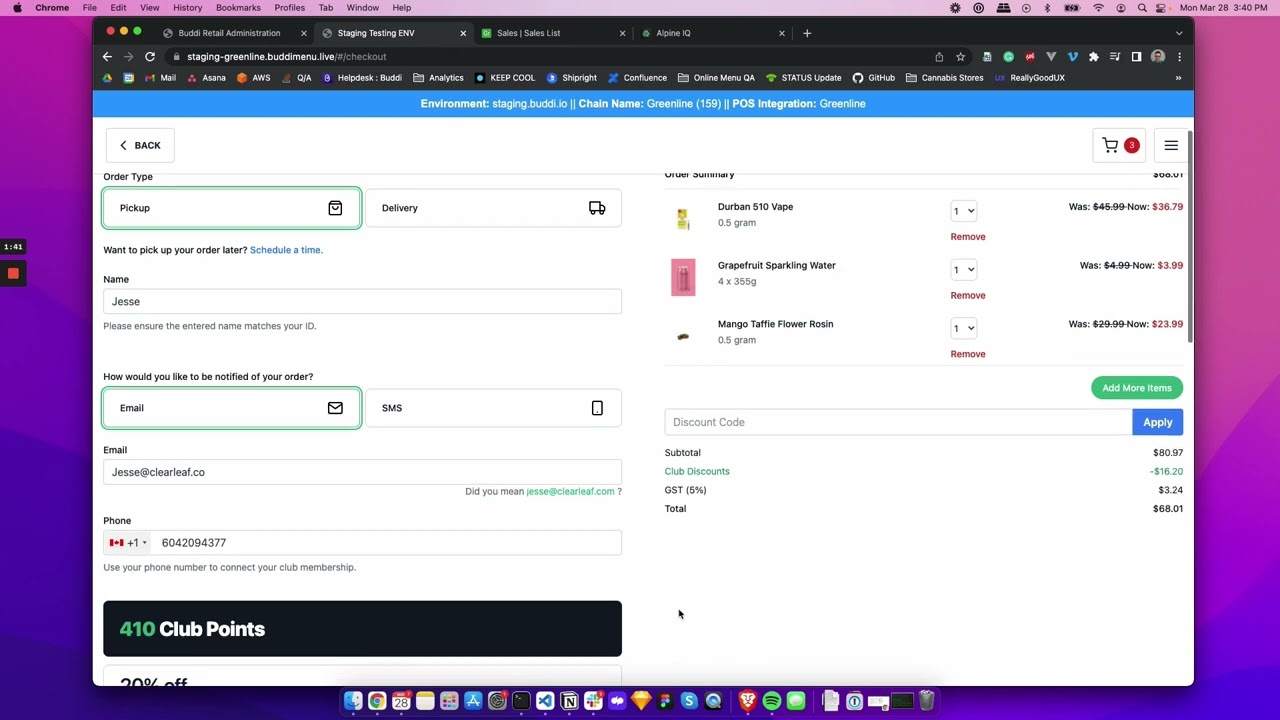The width and height of the screenshot is (1280, 720).
Task: Click the Name input field
Action: pos(362,301)
